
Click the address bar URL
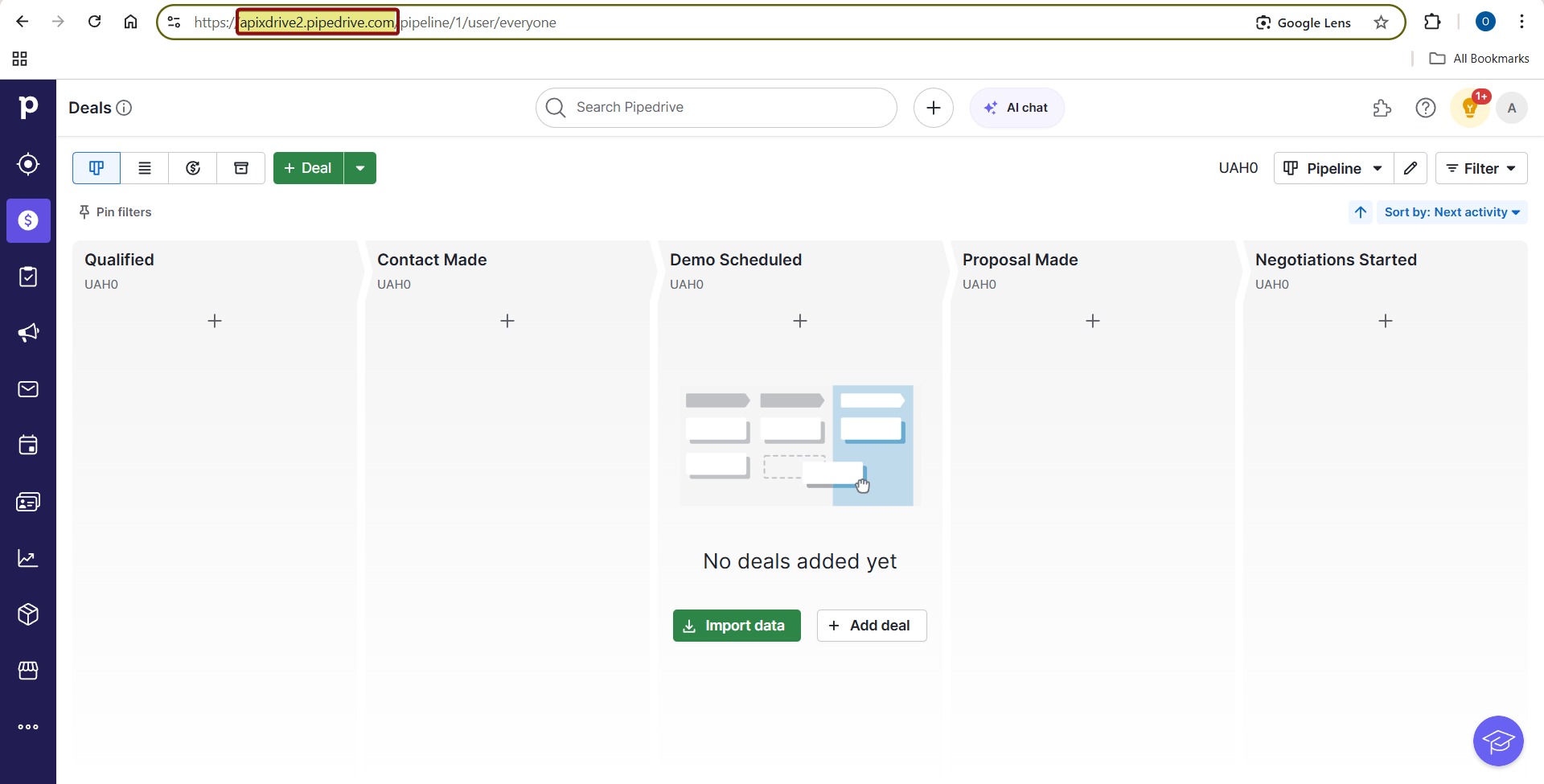coord(375,23)
